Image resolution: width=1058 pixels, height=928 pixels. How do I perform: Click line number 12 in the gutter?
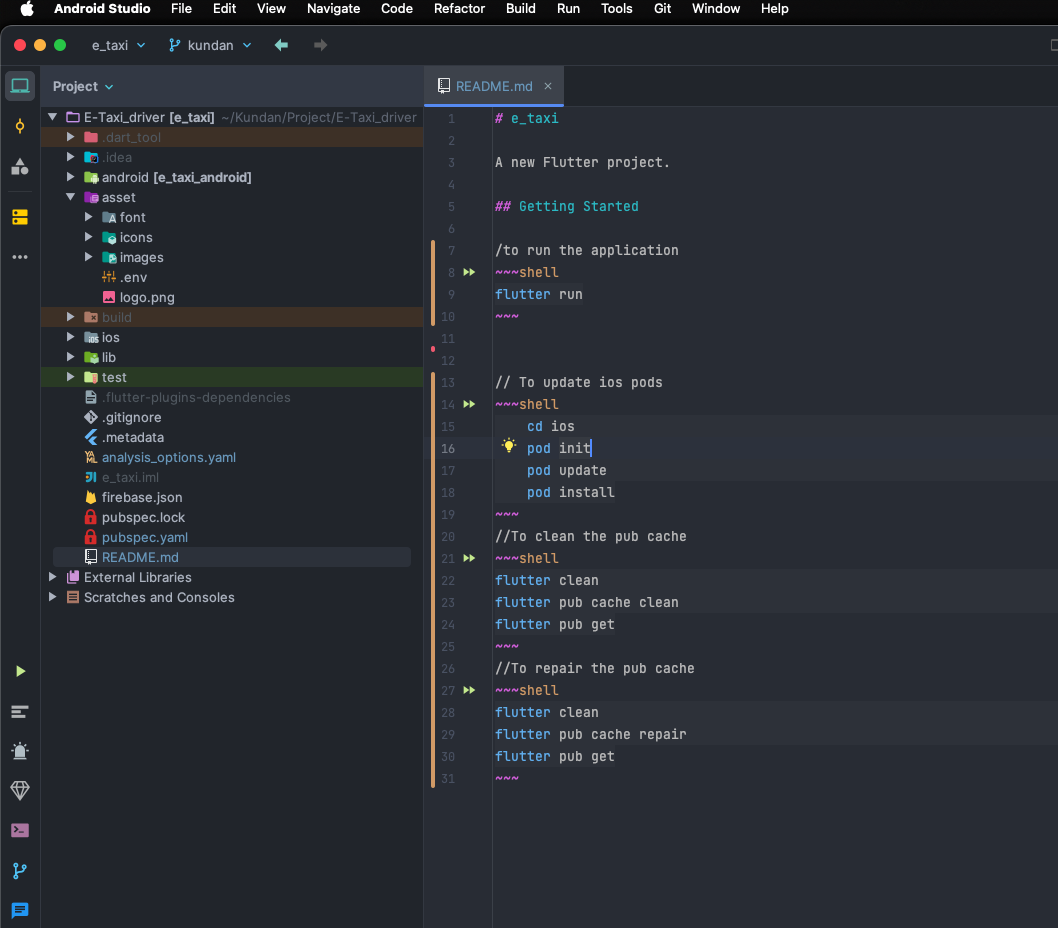click(448, 360)
